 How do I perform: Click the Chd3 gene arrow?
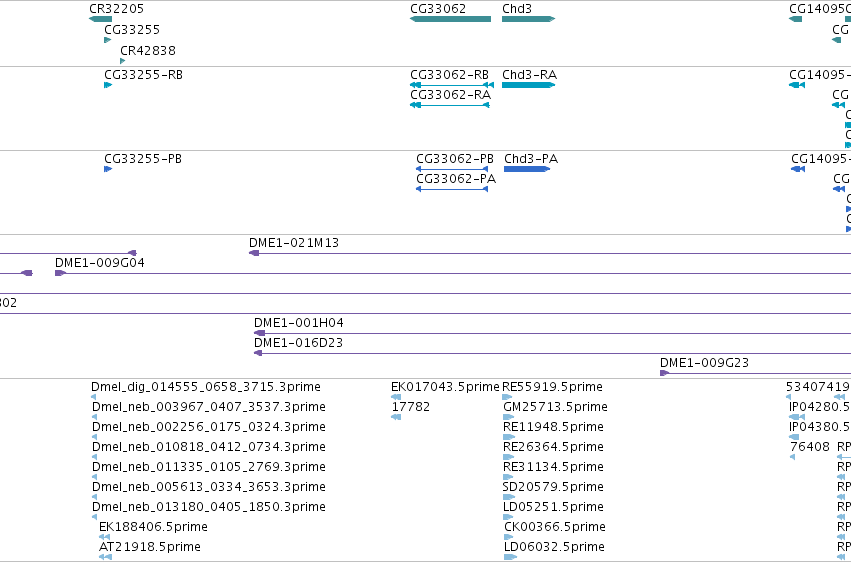pos(529,19)
